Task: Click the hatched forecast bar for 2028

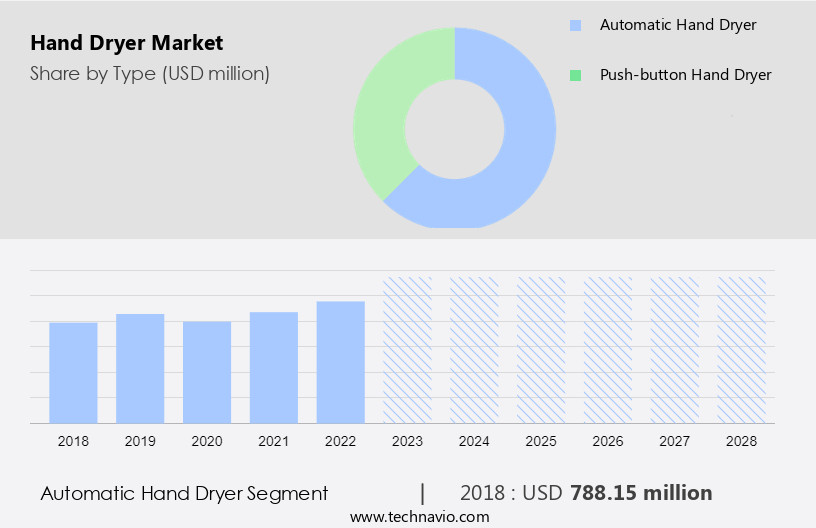Action: point(742,349)
